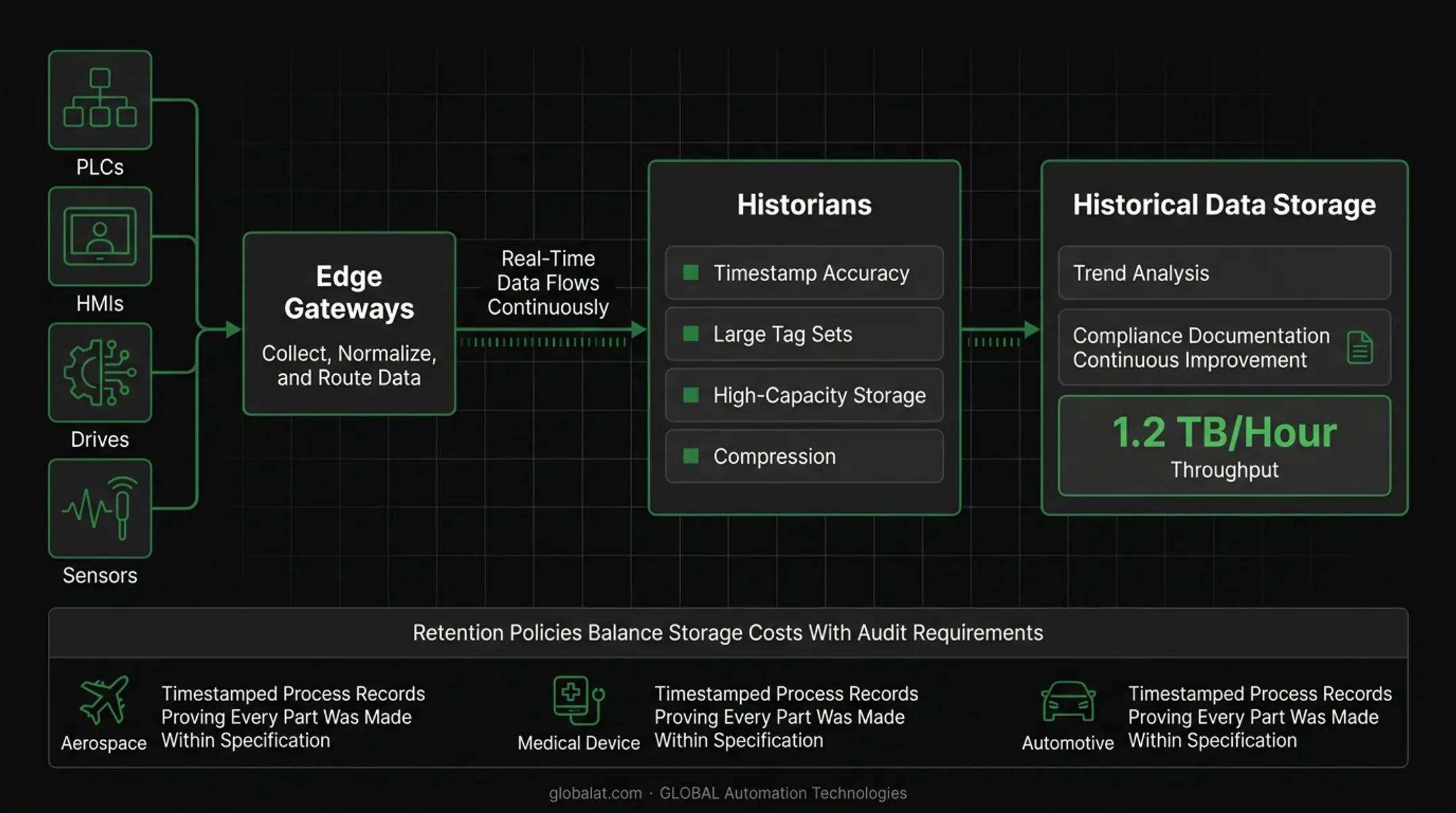1456x813 pixels.
Task: Click the HMIs monitor screen icon
Action: click(100, 237)
